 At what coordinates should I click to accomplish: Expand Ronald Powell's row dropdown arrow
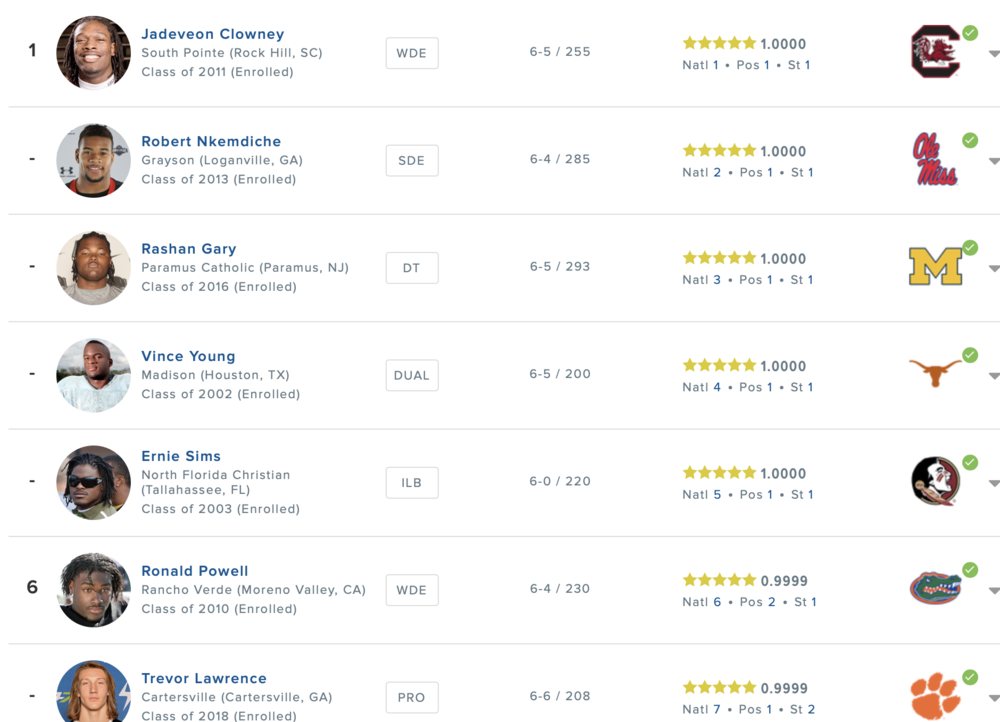coord(993,591)
